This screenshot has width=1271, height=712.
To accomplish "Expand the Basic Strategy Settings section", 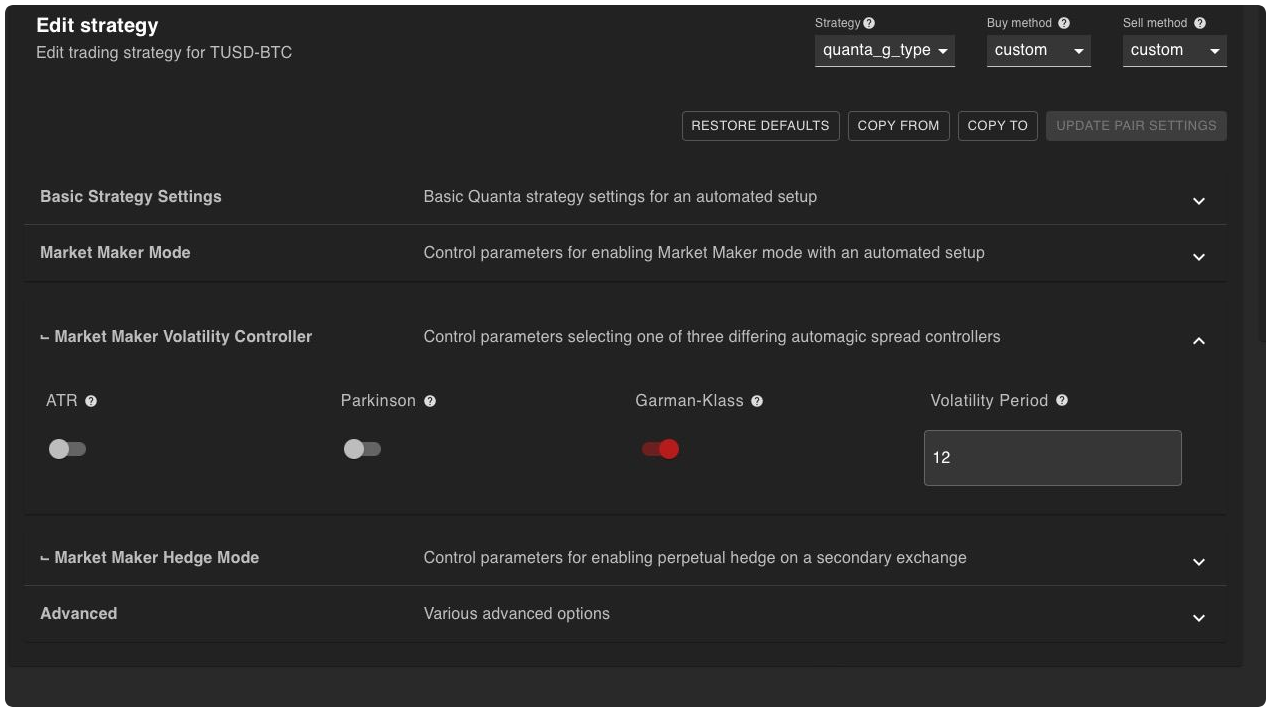I will (1199, 201).
